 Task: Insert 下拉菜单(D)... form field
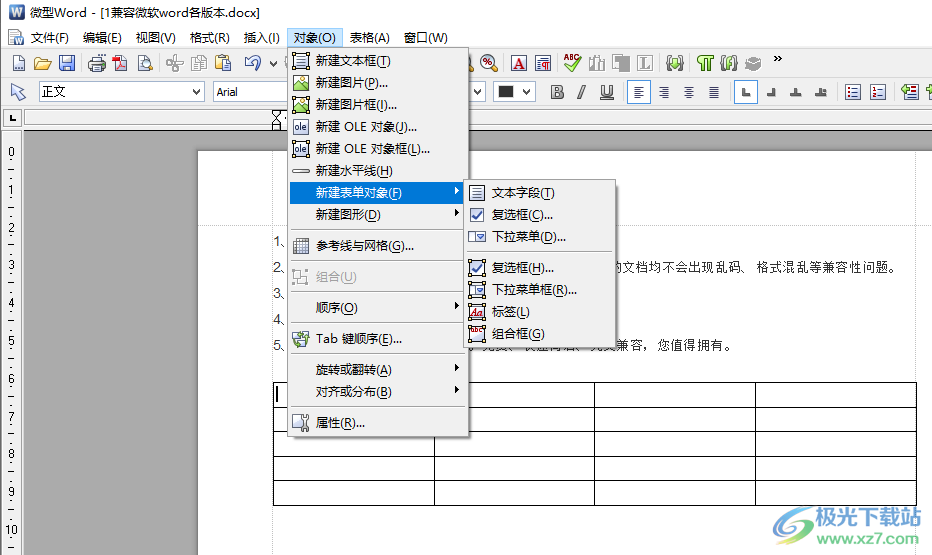[x=539, y=236]
